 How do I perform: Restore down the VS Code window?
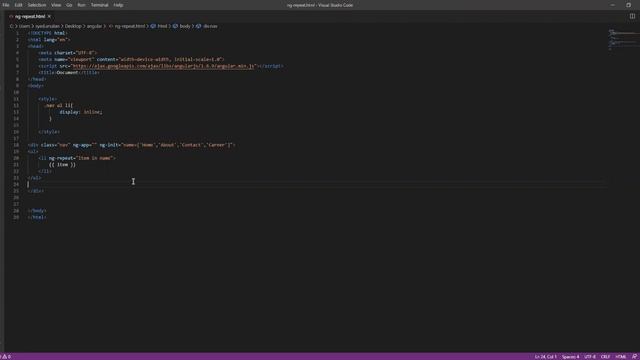[x=628, y=5]
